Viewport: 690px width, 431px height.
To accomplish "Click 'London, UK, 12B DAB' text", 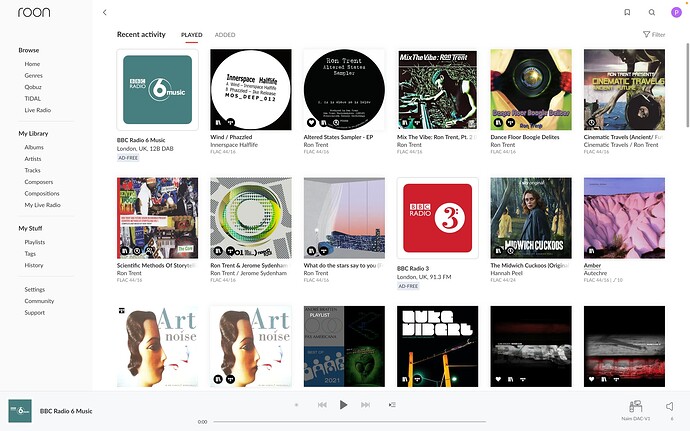I will [x=145, y=148].
